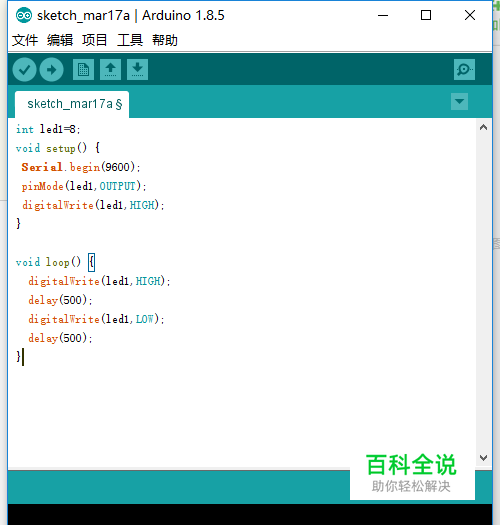Select the sketch_mar17a tab
This screenshot has height=525, width=500.
72,104
